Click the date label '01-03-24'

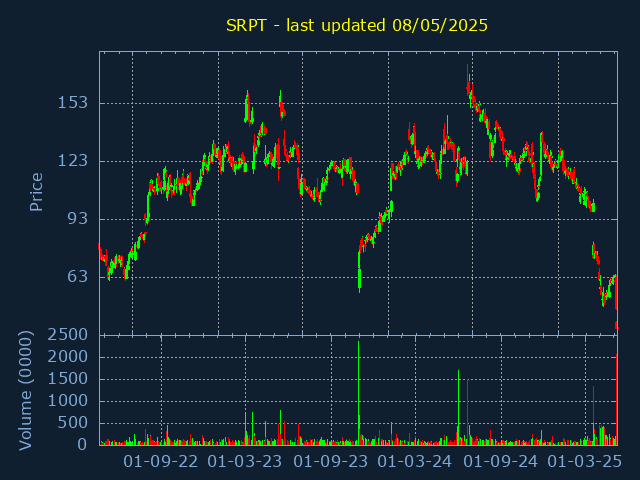[415, 462]
